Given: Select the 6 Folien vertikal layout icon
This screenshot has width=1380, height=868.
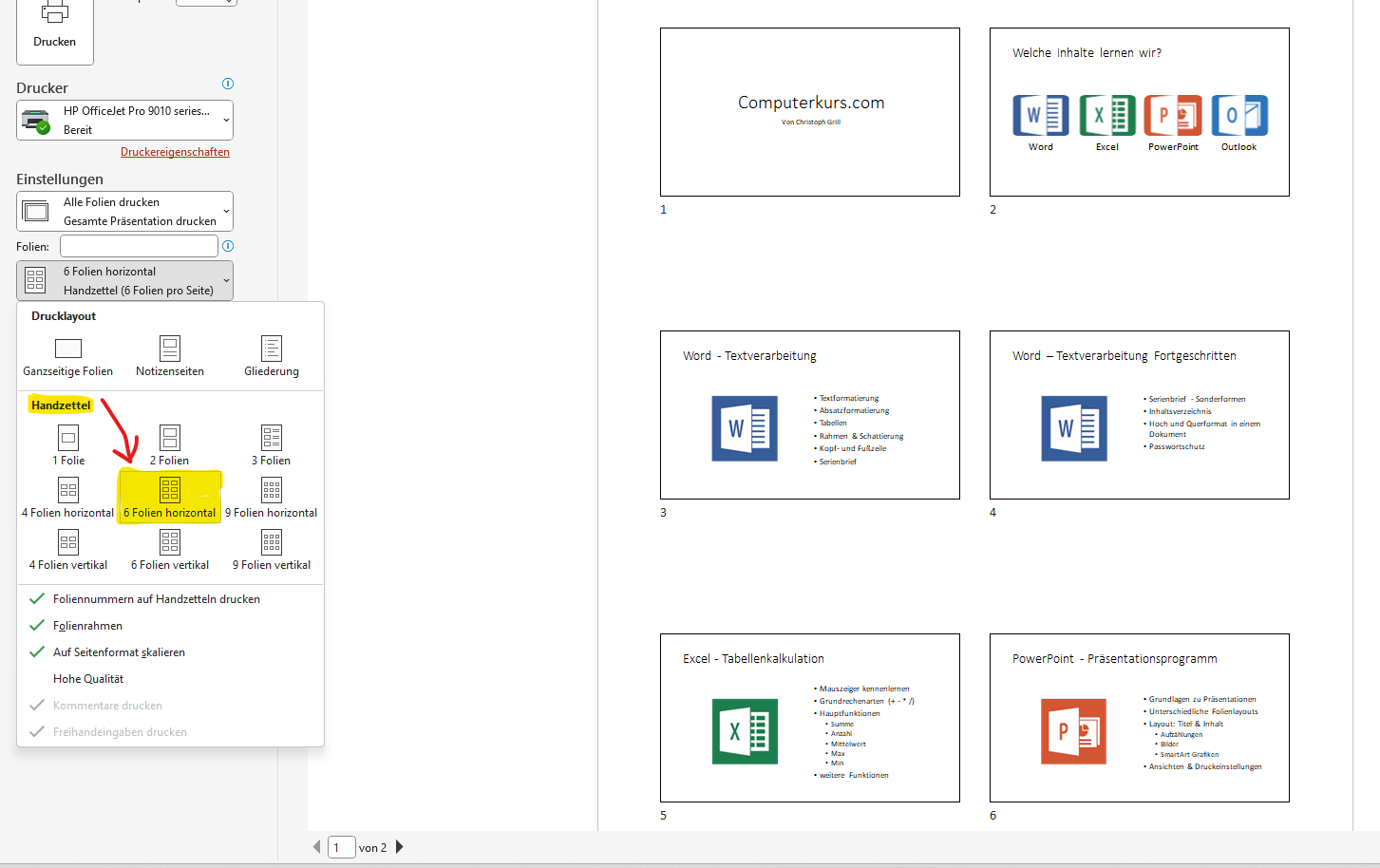Looking at the screenshot, I should coord(169,548).
